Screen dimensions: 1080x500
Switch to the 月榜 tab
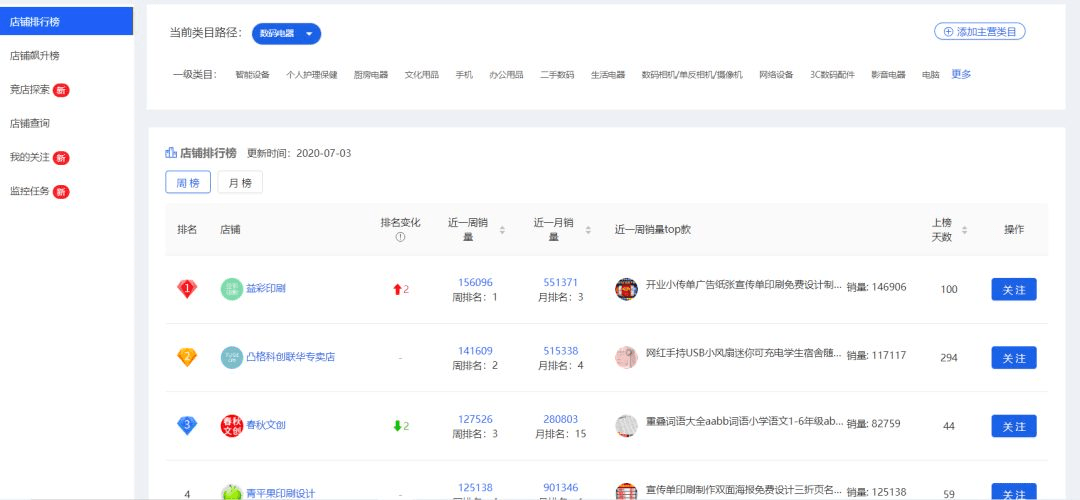[240, 183]
